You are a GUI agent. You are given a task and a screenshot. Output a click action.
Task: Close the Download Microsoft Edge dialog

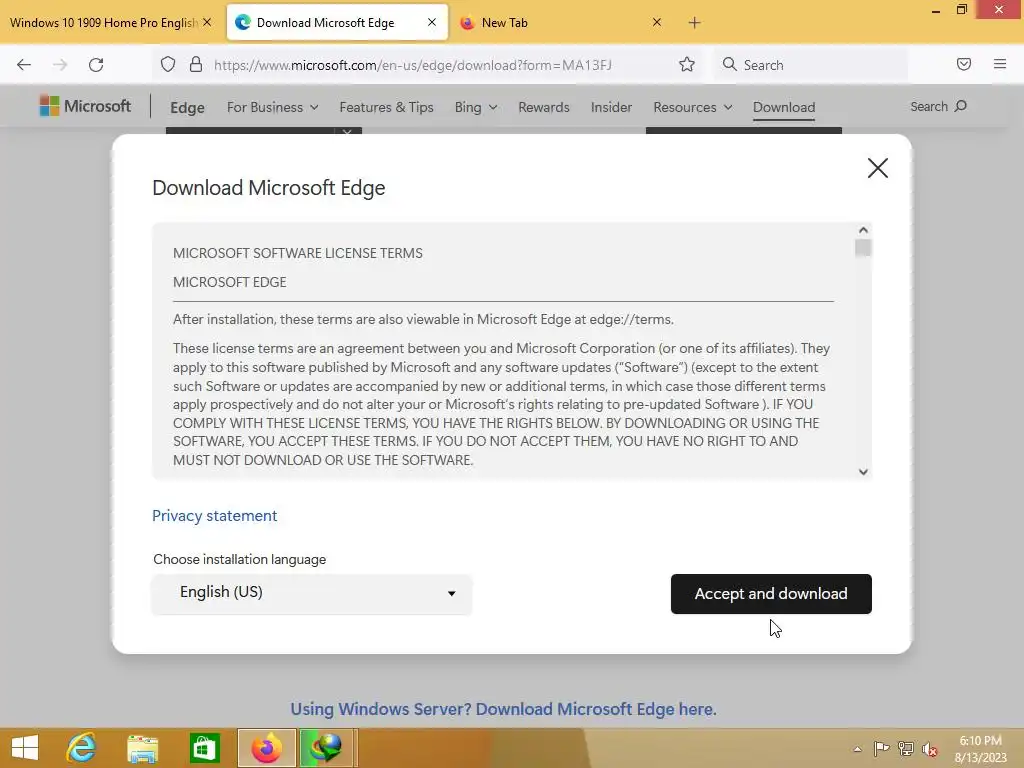[878, 168]
